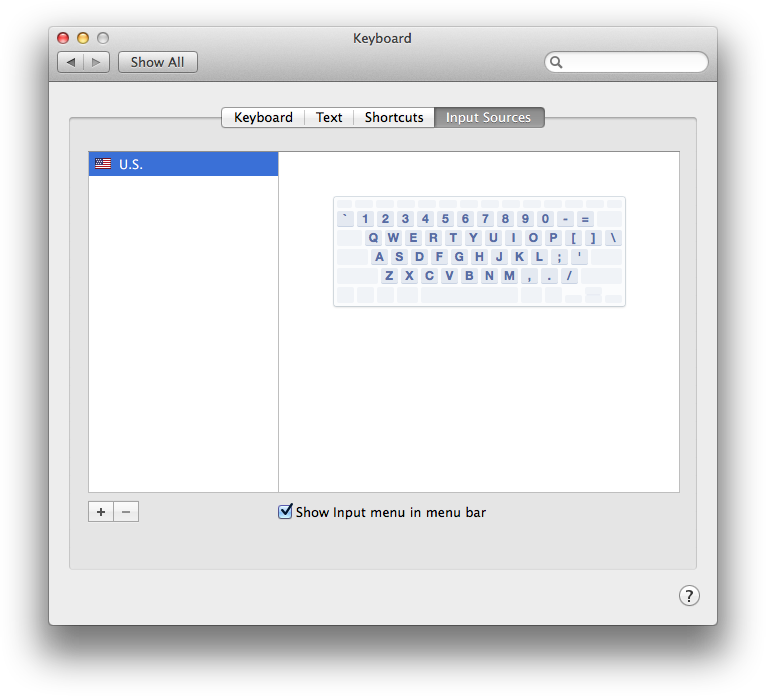The image size is (766, 696).
Task: Click the U.S. flag icon in list
Action: pyautogui.click(x=103, y=164)
